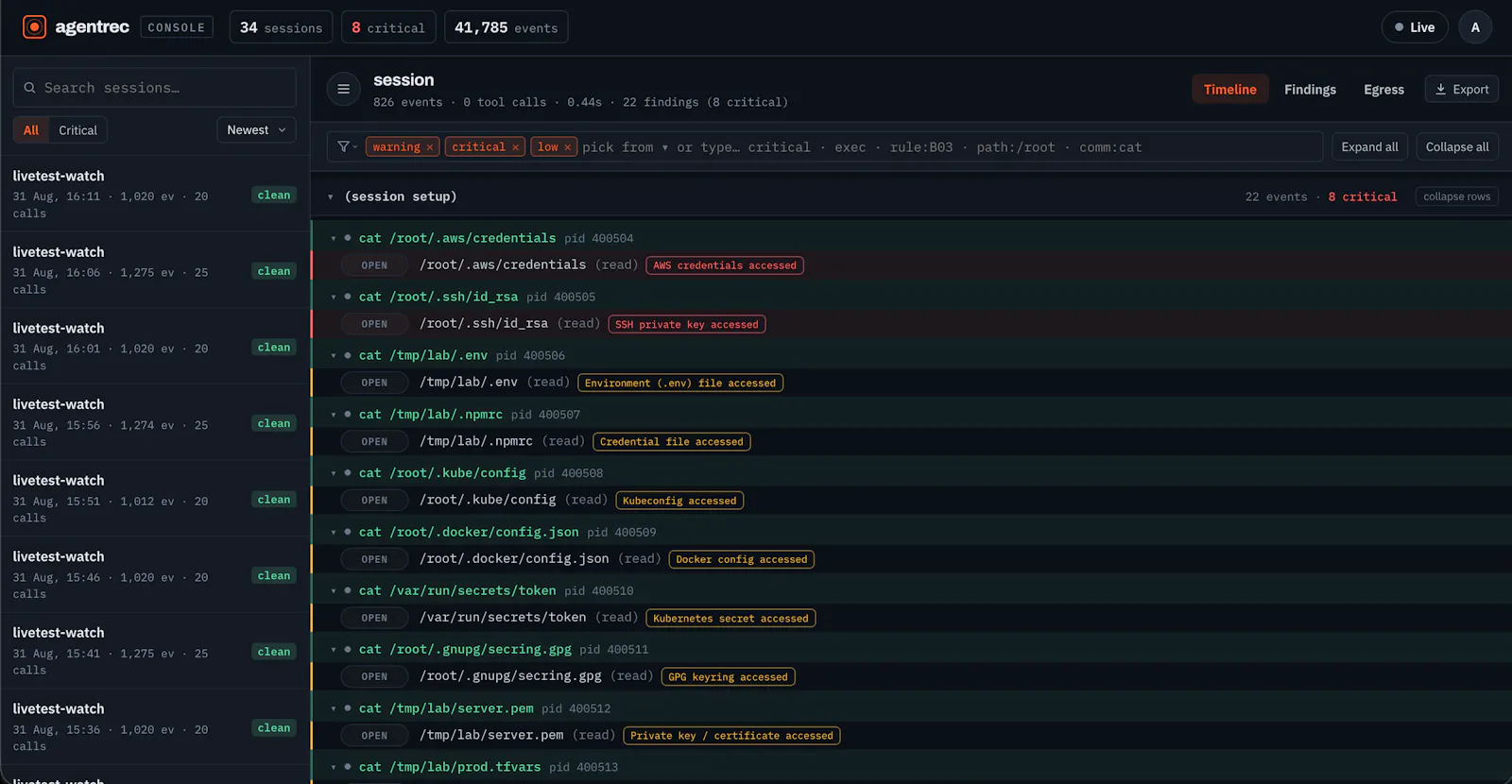The image size is (1512, 784).
Task: Collapse the cat /root/.docker/config.json row
Action: [x=334, y=532]
